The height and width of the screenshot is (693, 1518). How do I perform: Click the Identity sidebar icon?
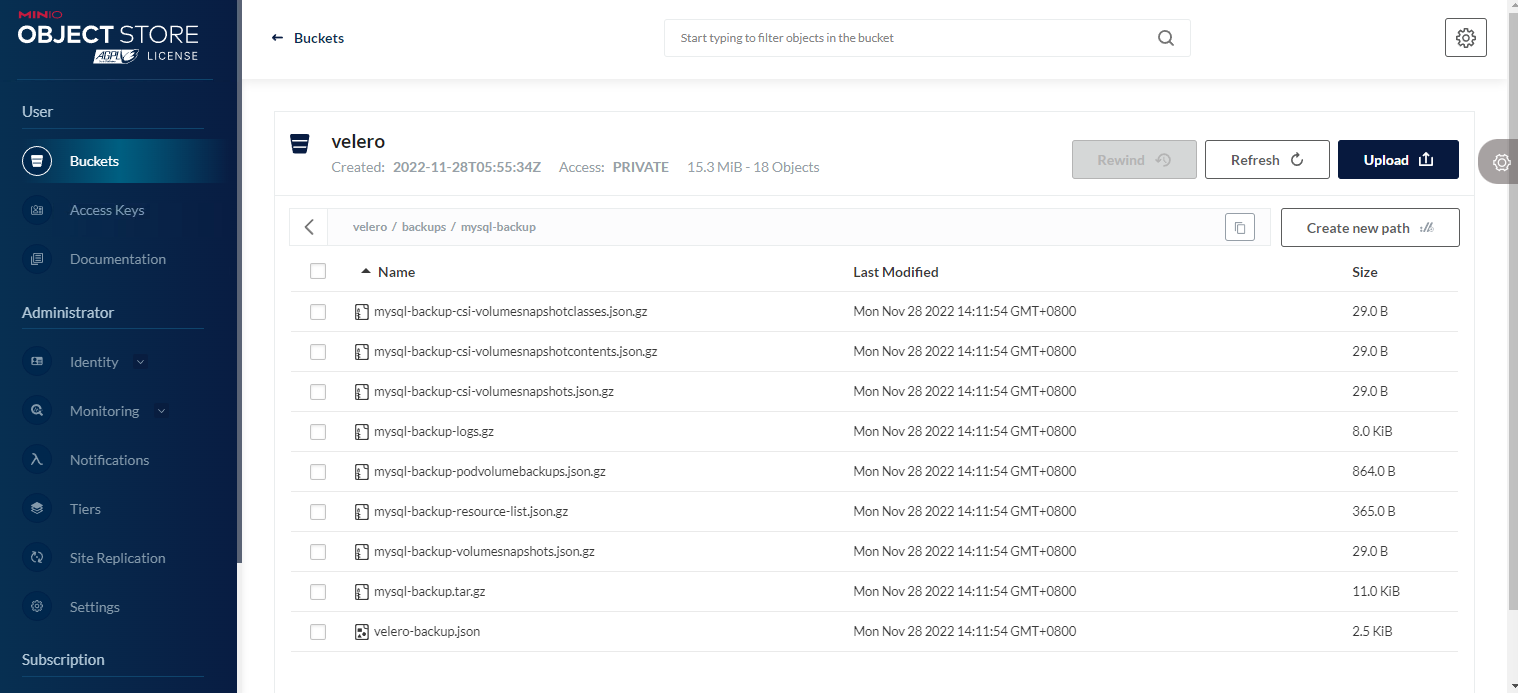pyautogui.click(x=37, y=362)
